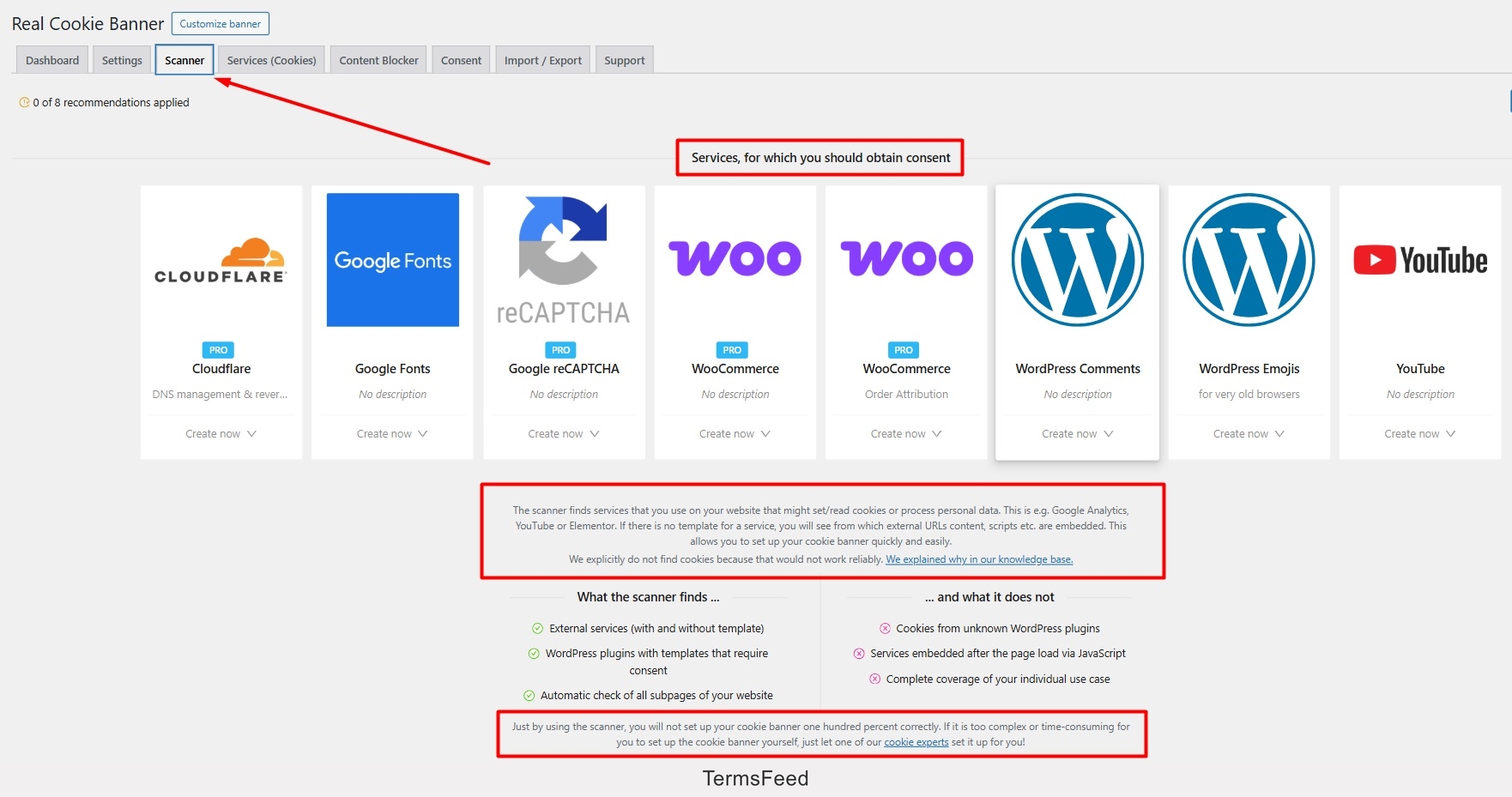
Task: Click the Google Fonts service title
Action: (393, 369)
